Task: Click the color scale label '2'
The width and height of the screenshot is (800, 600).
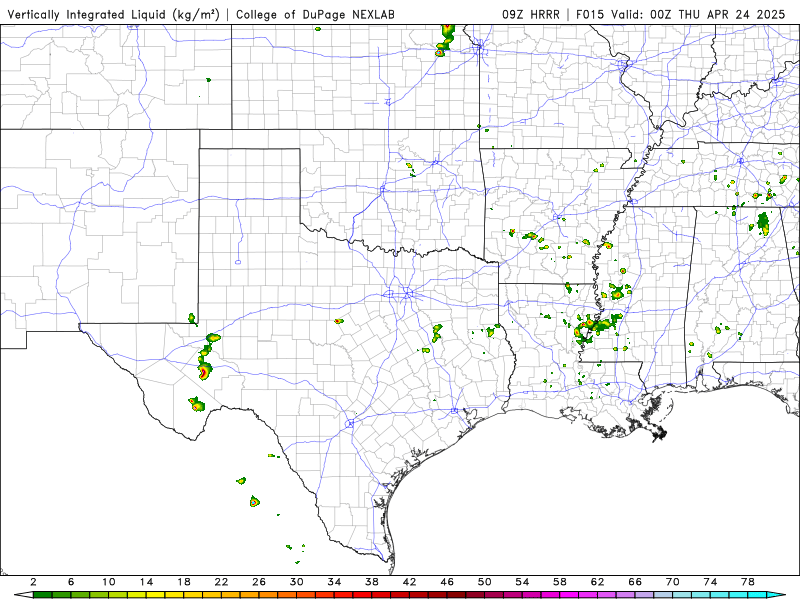Action: (x=34, y=582)
